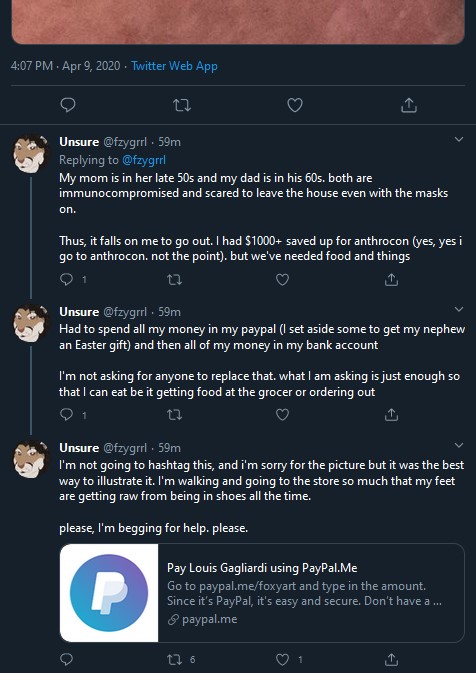476x673 pixels.
Task: Click the PayPal logo thumbnail in link card
Action: [x=109, y=593]
